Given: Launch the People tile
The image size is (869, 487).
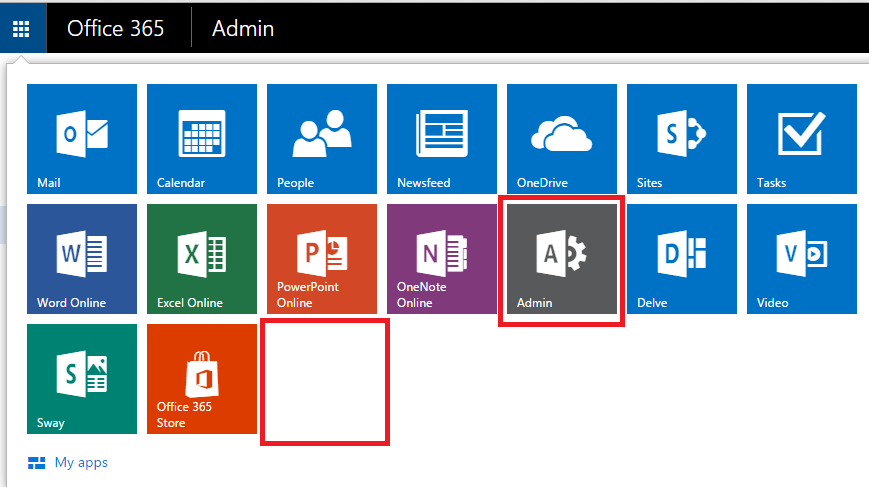Looking at the screenshot, I should (x=322, y=139).
